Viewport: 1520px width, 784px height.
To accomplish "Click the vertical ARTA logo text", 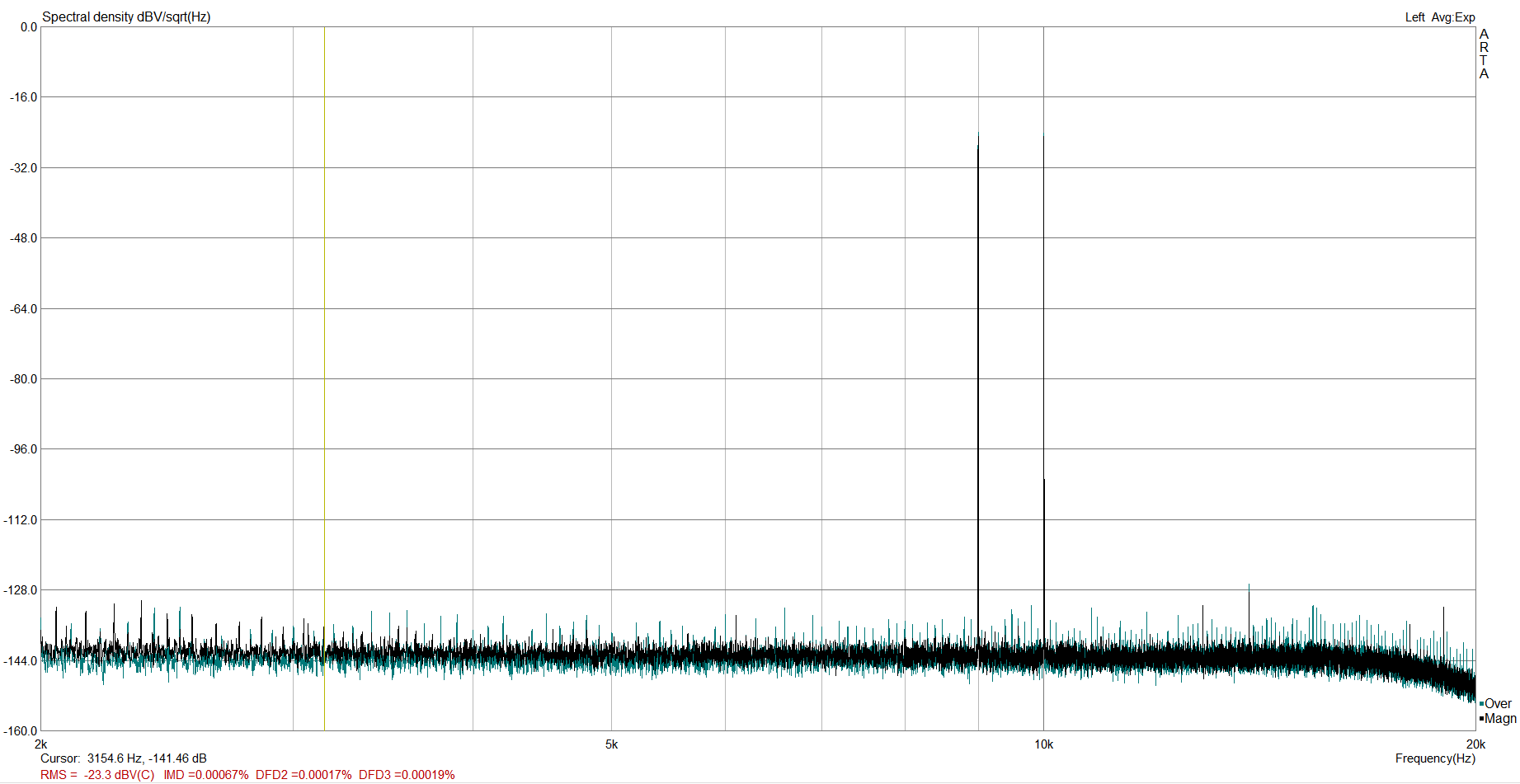I will tap(1484, 54).
